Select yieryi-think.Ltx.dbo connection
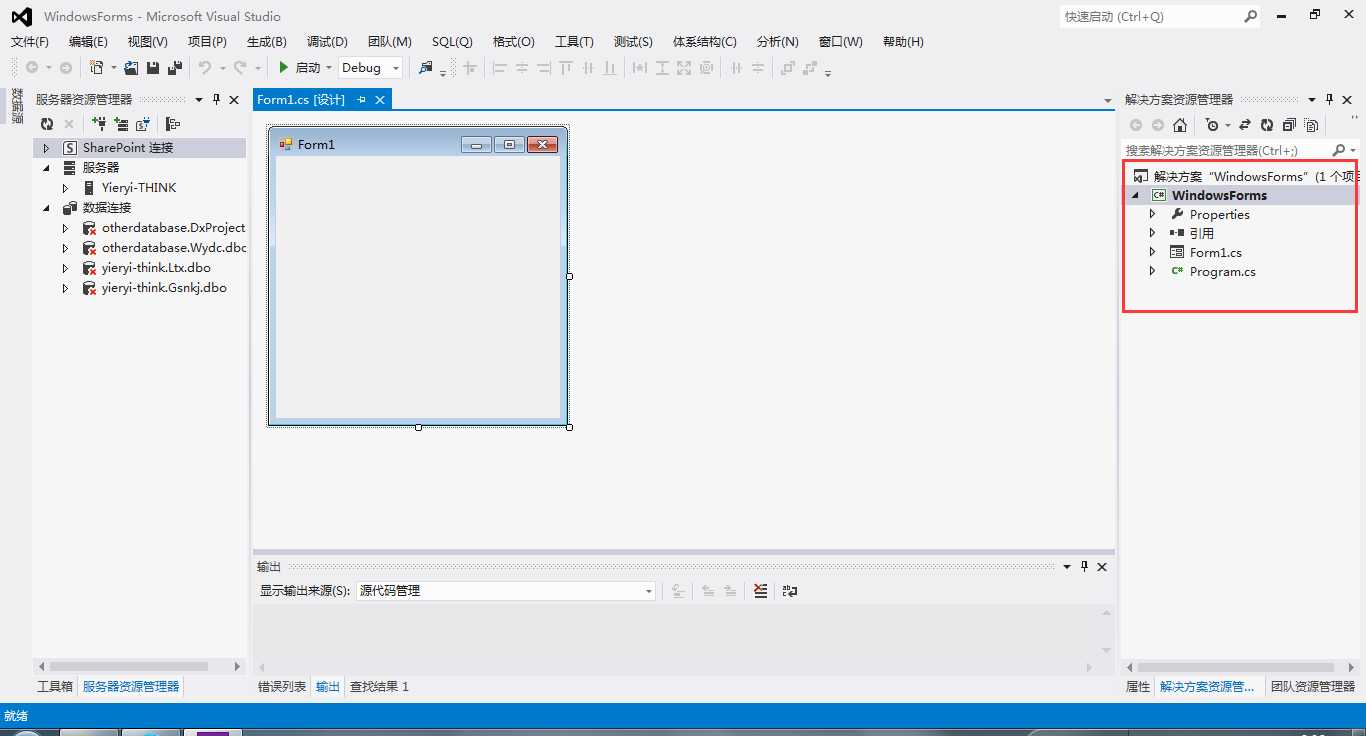This screenshot has width=1366, height=736. tap(156, 268)
